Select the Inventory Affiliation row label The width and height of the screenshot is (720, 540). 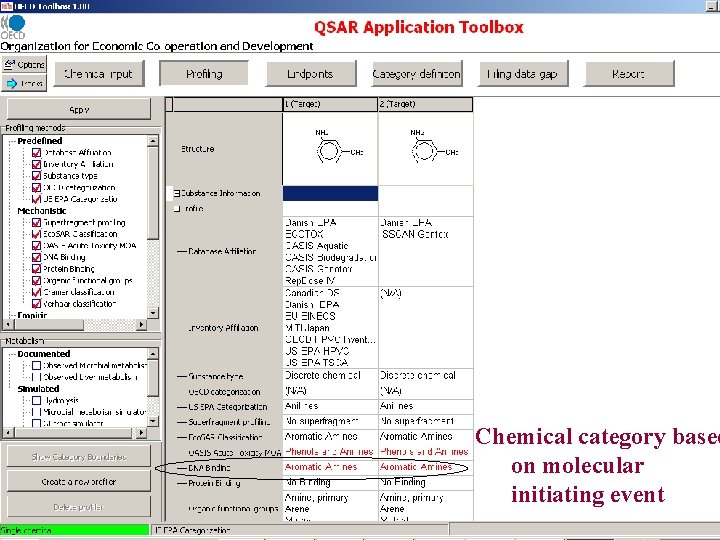(x=224, y=328)
